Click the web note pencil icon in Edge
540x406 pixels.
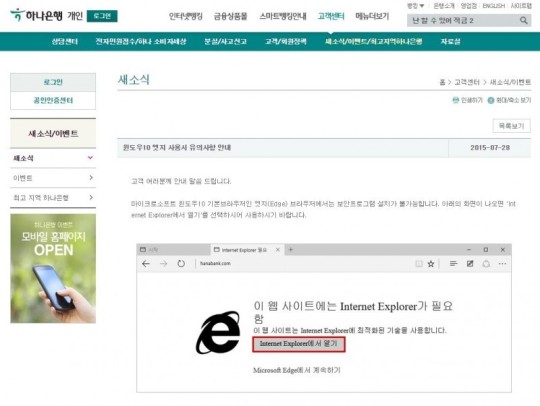pos(470,264)
